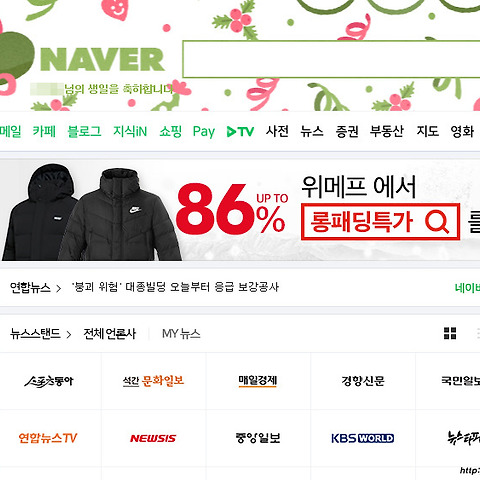Open the Naver TV icon link
This screenshot has width=480, height=480.
[x=240, y=131]
